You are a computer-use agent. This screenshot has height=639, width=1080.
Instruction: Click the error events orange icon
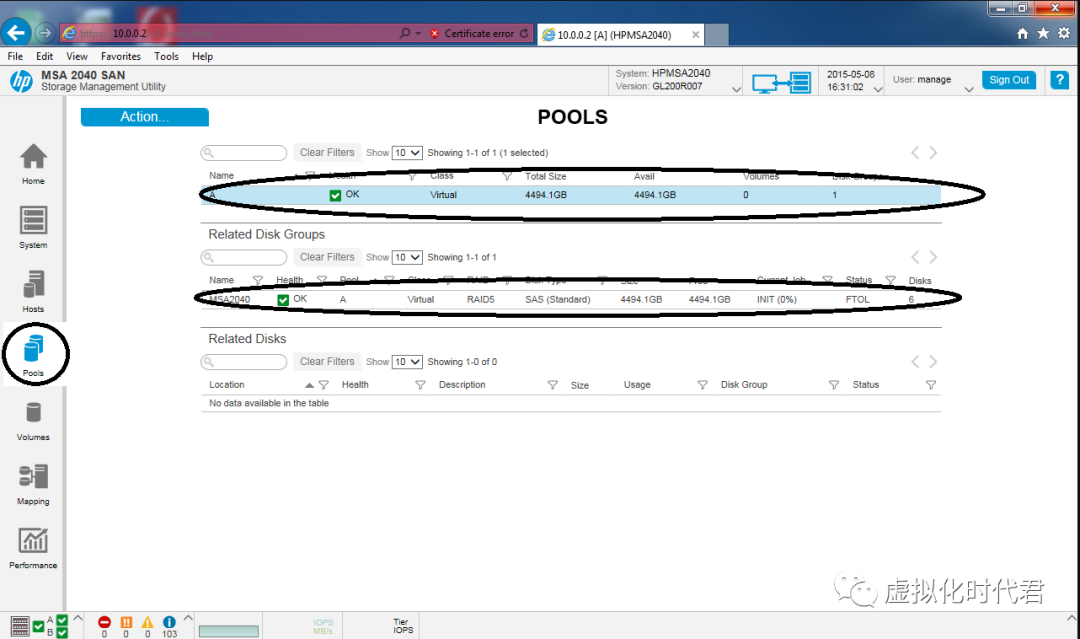126,622
